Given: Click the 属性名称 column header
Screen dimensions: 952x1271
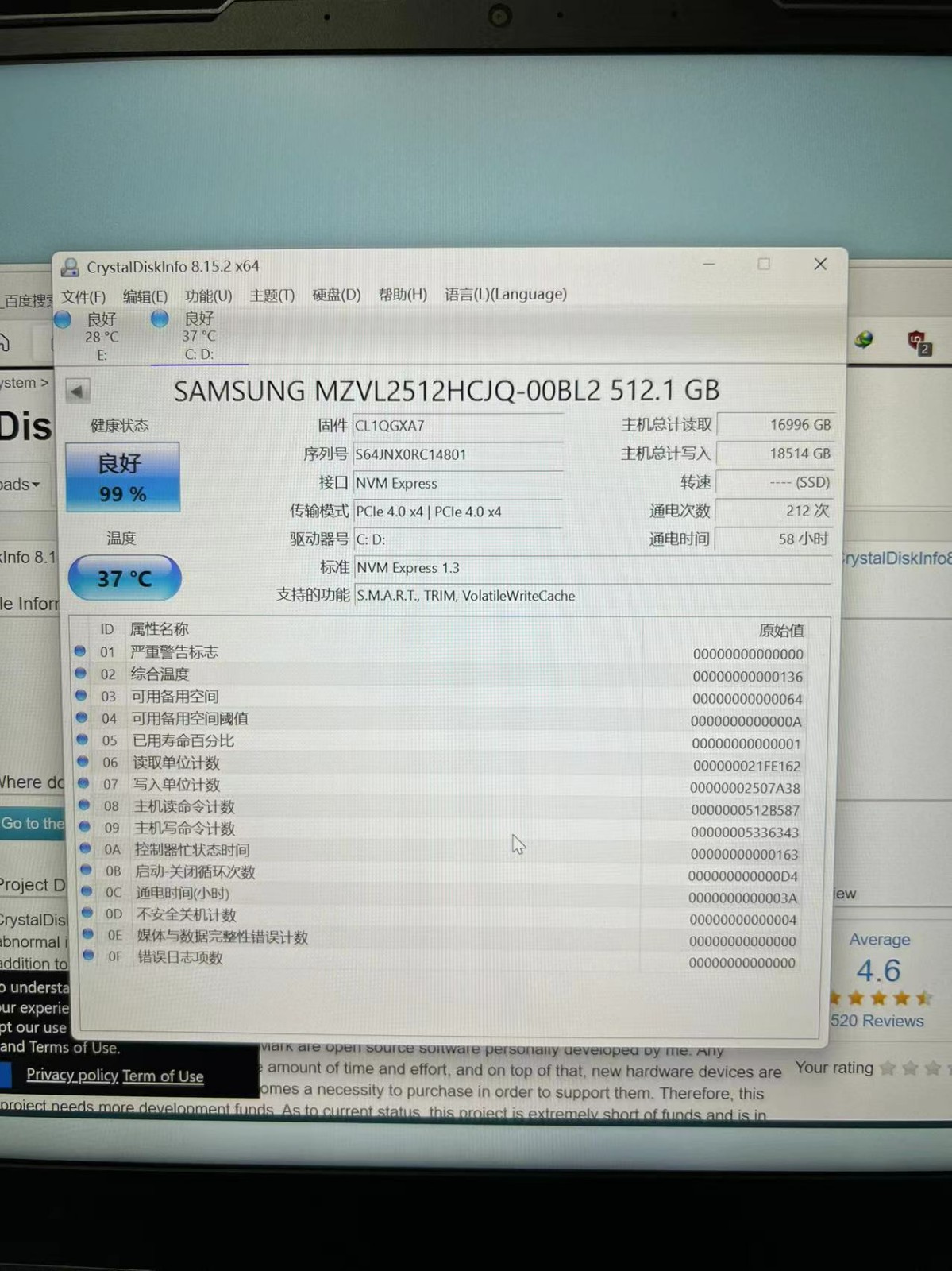Looking at the screenshot, I should (x=159, y=629).
